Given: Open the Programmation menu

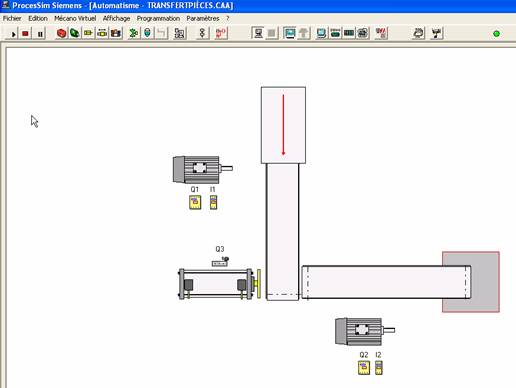Looking at the screenshot, I should [x=158, y=19].
